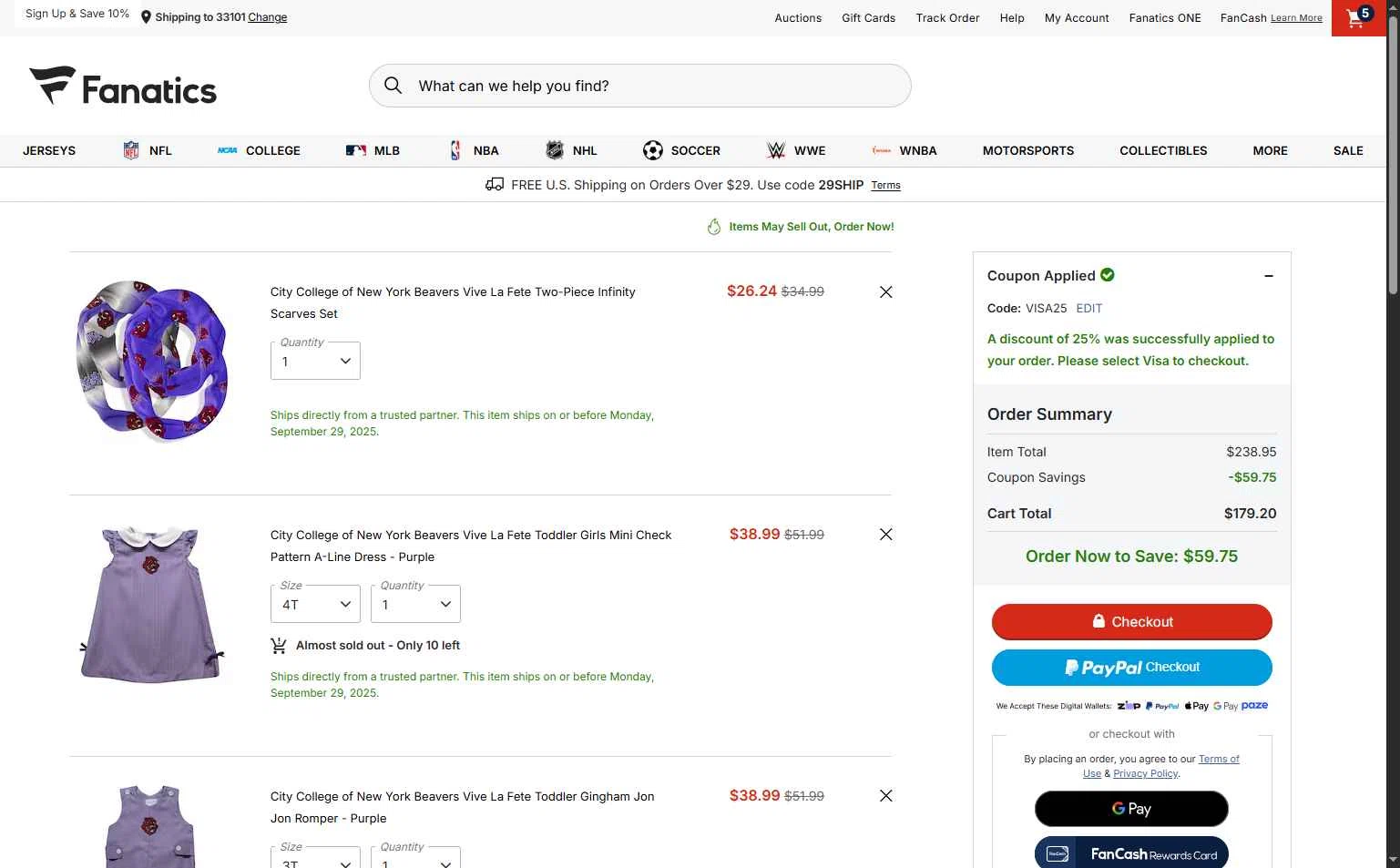This screenshot has height=868, width=1400.
Task: Edit the VISA25 coupon code
Action: point(1089,308)
